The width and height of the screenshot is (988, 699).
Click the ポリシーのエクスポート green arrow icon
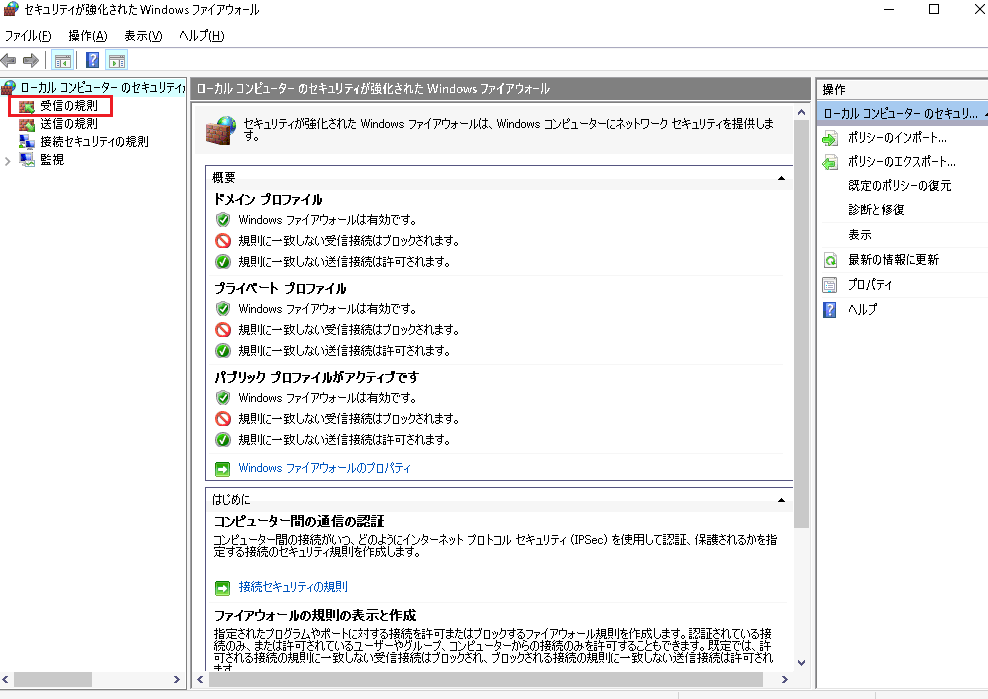coord(830,162)
